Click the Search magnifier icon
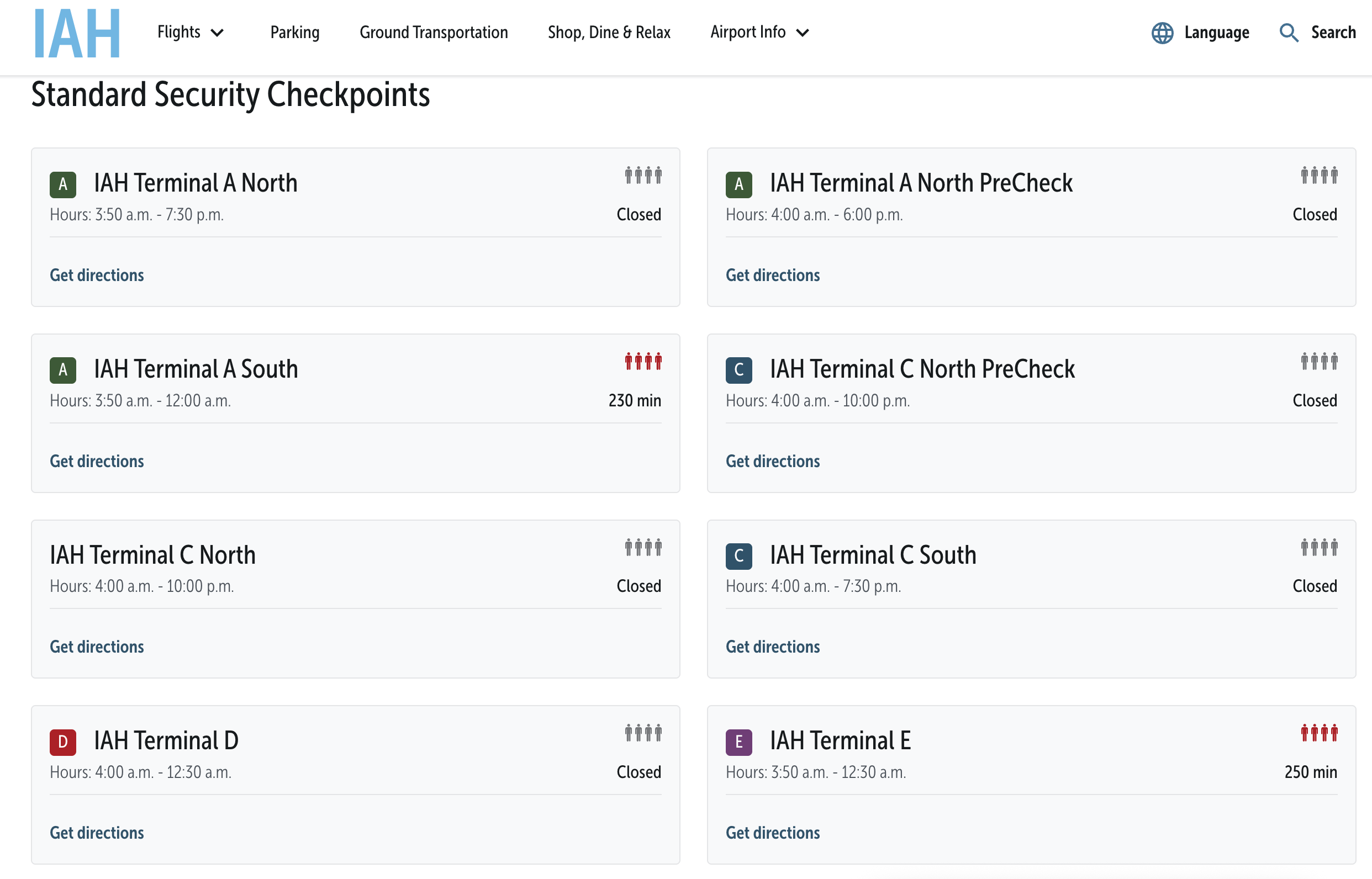1372x879 pixels. pyautogui.click(x=1289, y=33)
